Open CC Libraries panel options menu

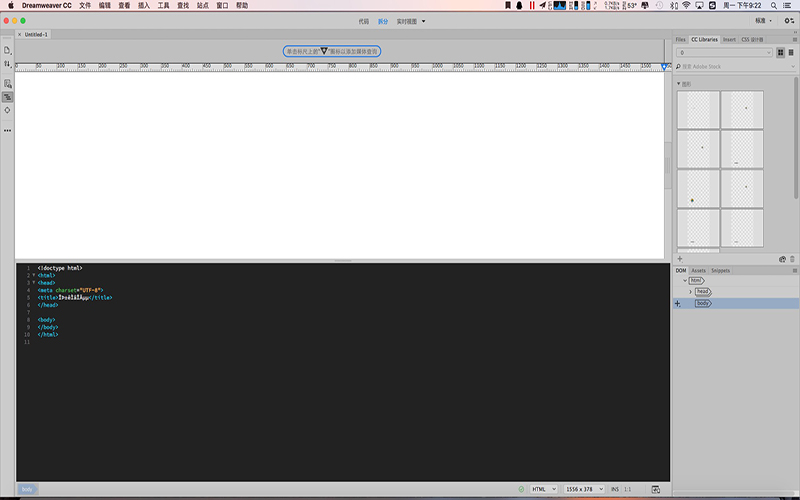tap(794, 39)
